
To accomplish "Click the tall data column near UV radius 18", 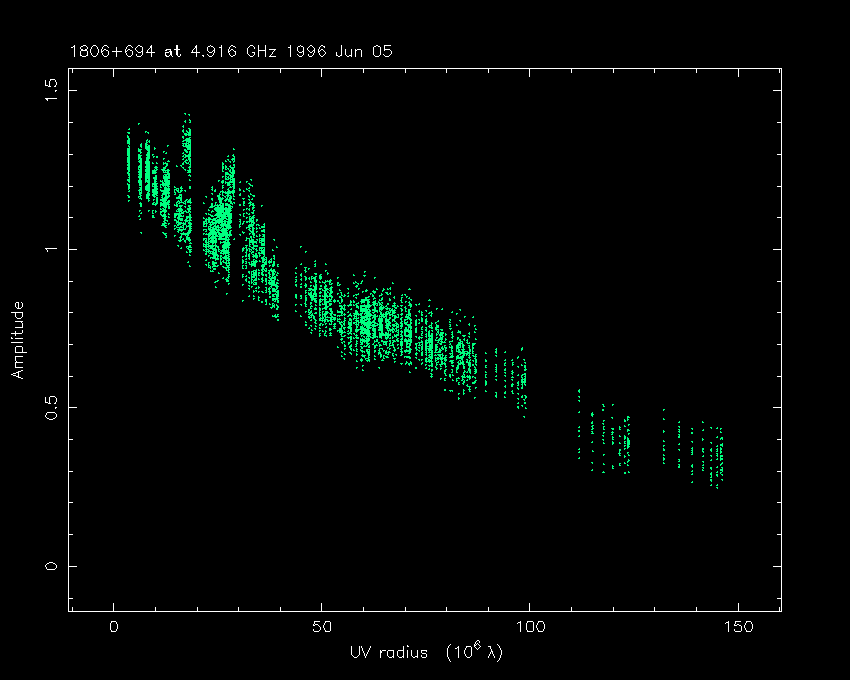I will click(187, 180).
